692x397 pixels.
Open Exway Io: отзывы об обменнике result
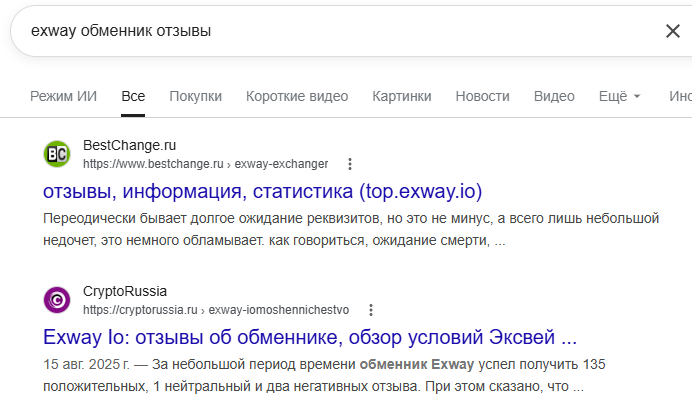(x=310, y=337)
